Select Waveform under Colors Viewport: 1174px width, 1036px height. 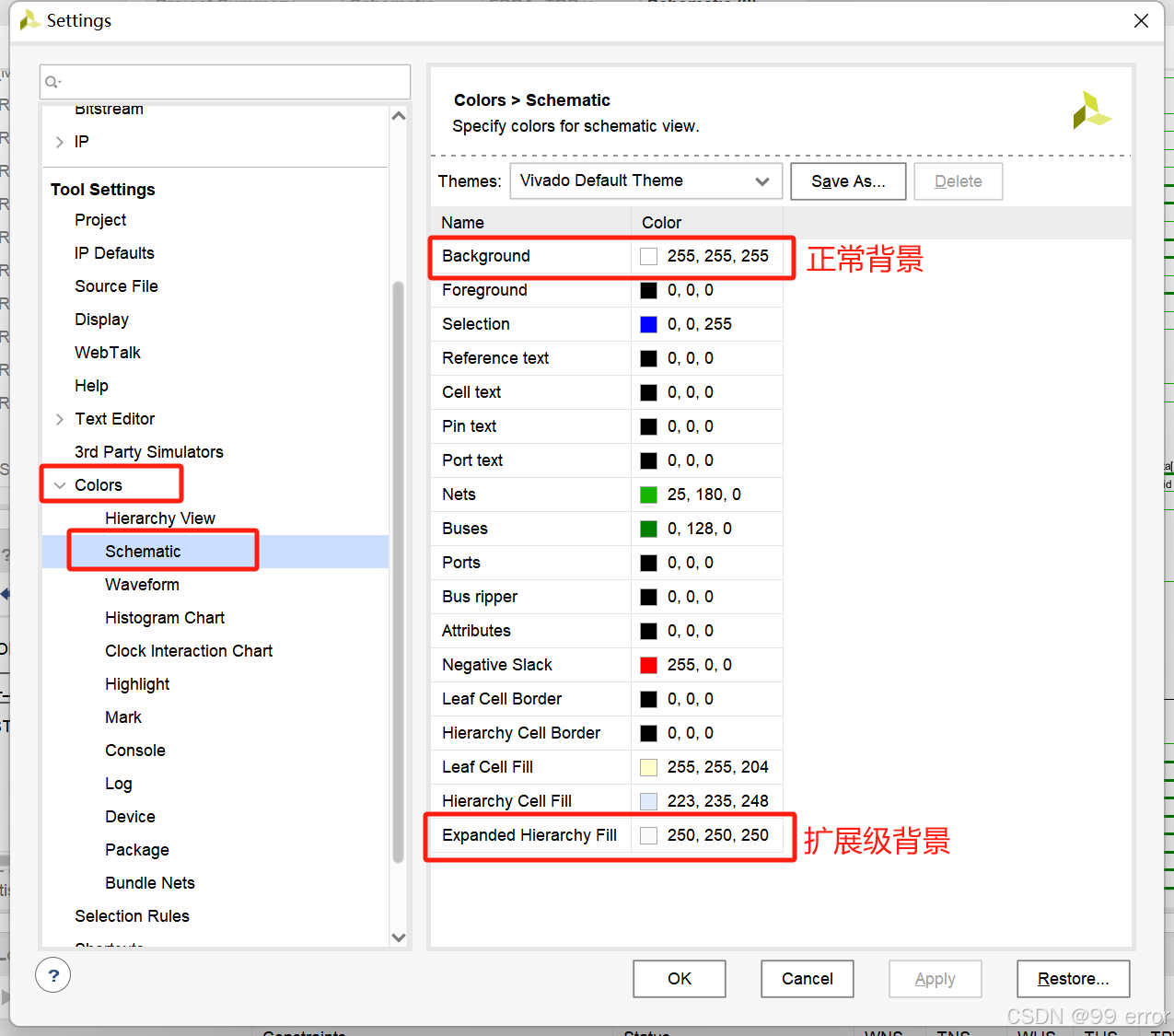pyautogui.click(x=142, y=585)
